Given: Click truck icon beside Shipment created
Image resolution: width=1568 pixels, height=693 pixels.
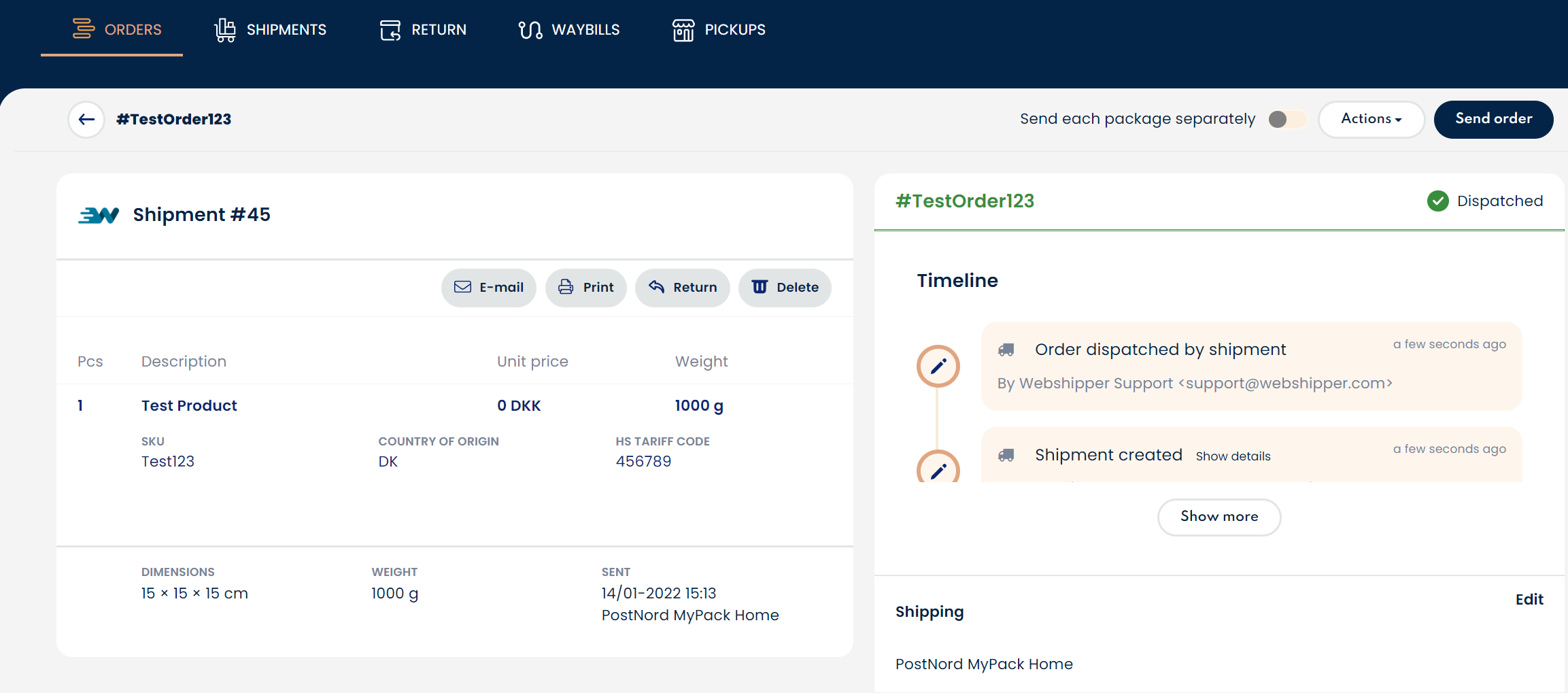Looking at the screenshot, I should coord(1006,456).
